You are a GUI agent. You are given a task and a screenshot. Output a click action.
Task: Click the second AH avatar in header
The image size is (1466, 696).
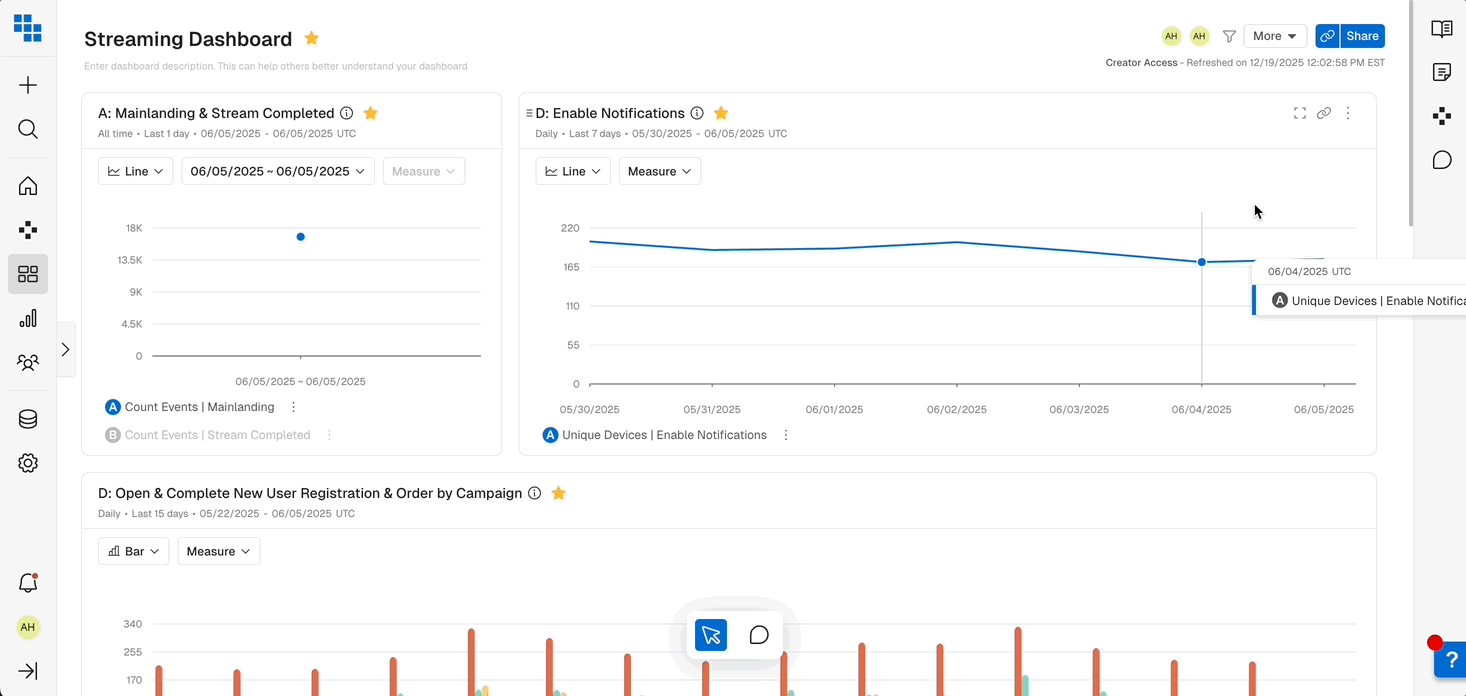pyautogui.click(x=1199, y=36)
